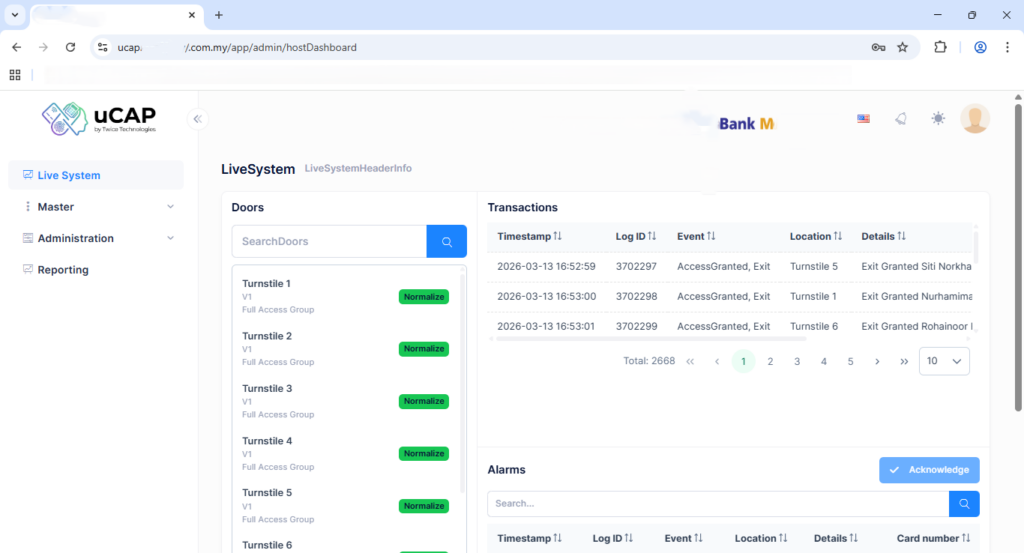Open the language flag selector

863,119
